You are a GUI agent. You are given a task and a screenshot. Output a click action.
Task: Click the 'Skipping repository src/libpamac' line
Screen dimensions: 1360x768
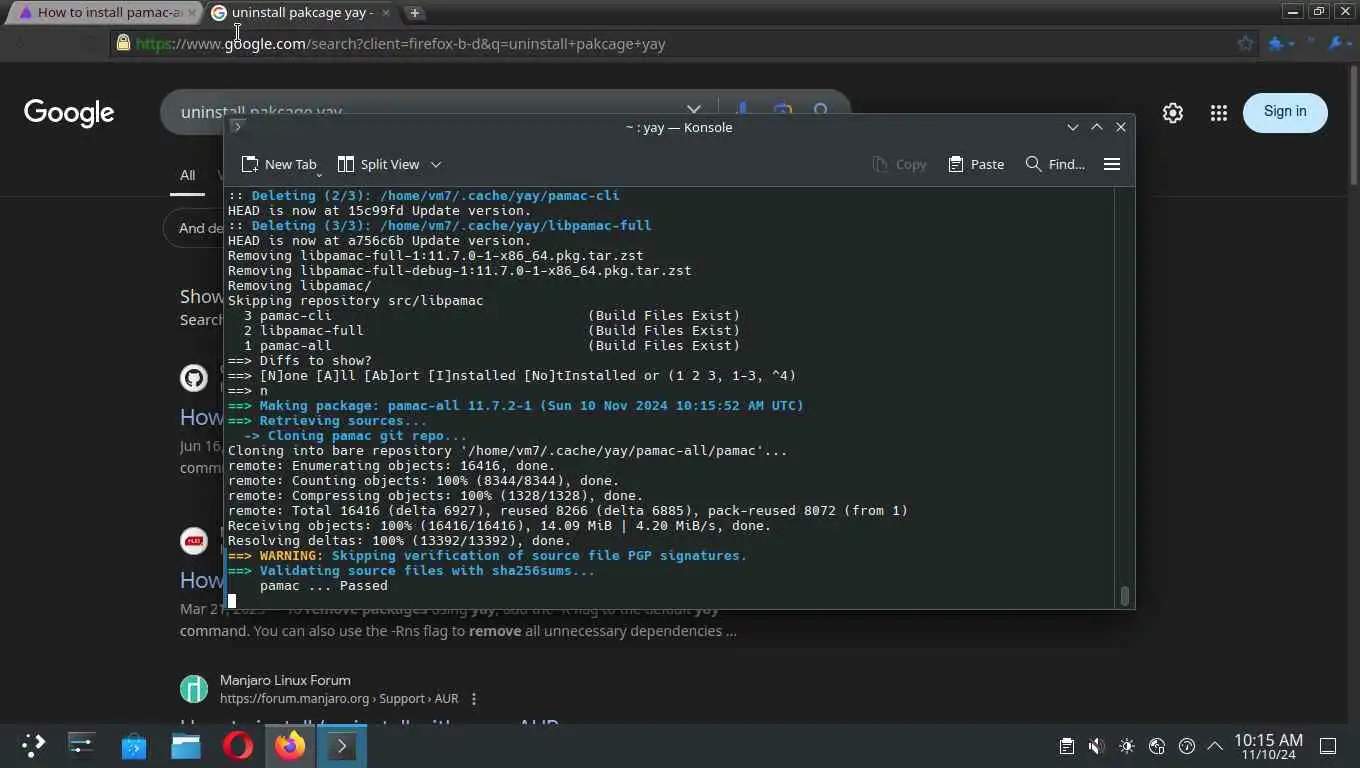pos(356,301)
